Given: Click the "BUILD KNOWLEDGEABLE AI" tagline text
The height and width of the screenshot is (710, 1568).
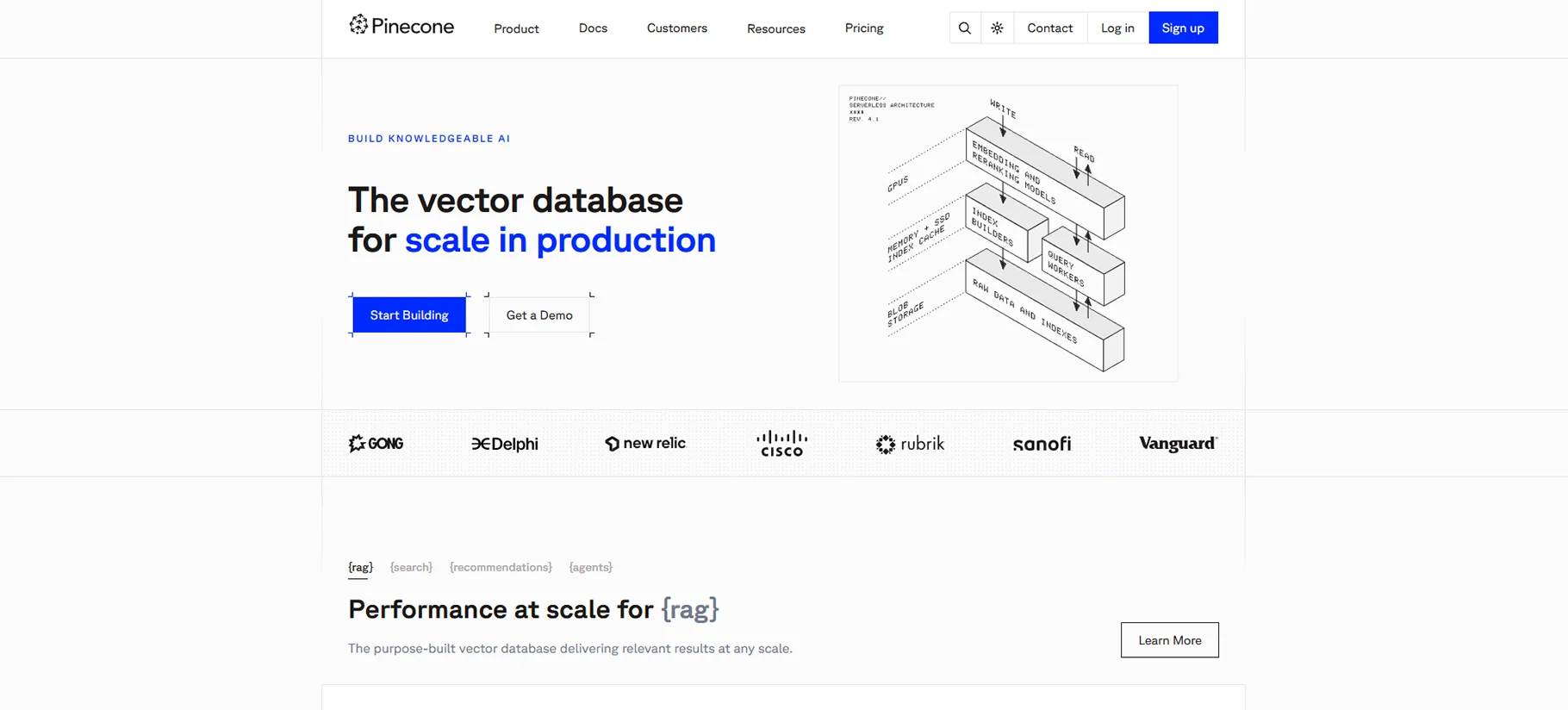Looking at the screenshot, I should tap(429, 139).
